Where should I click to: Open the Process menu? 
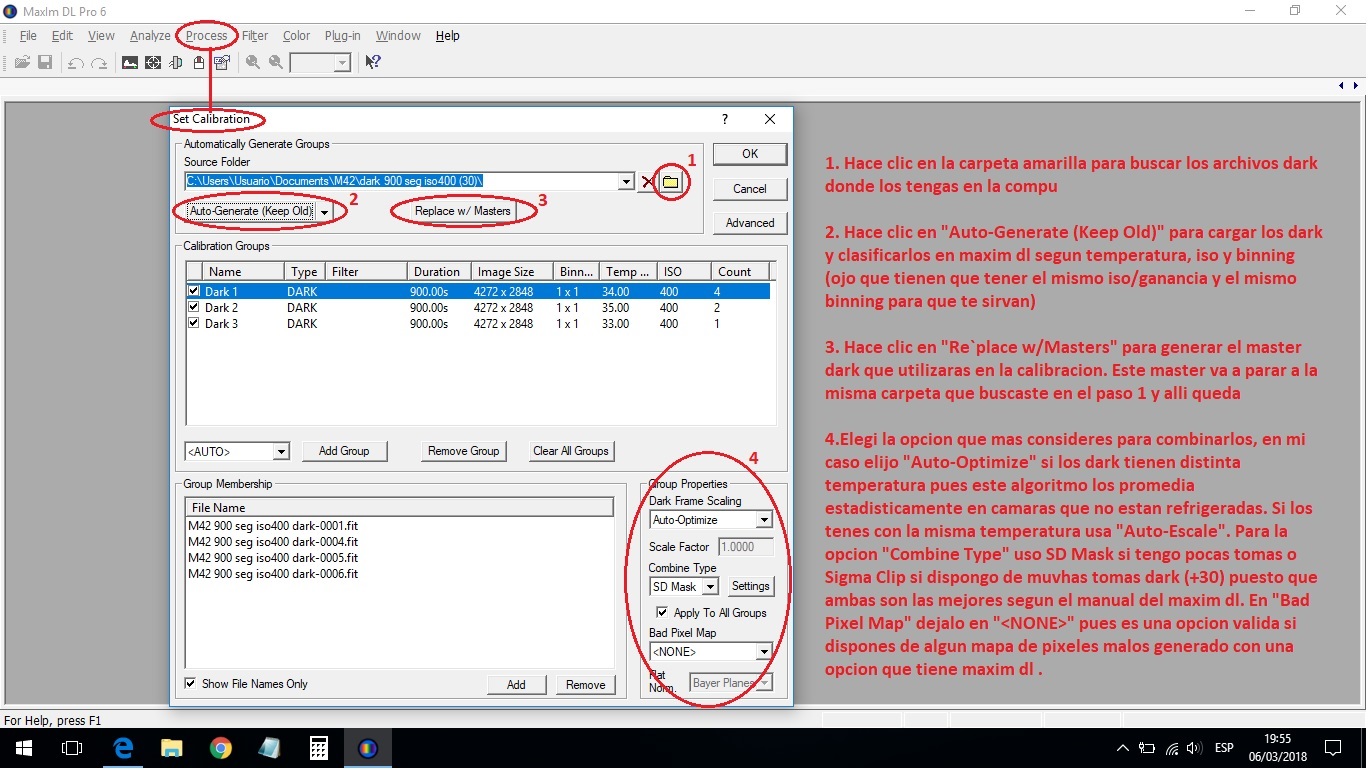207,36
